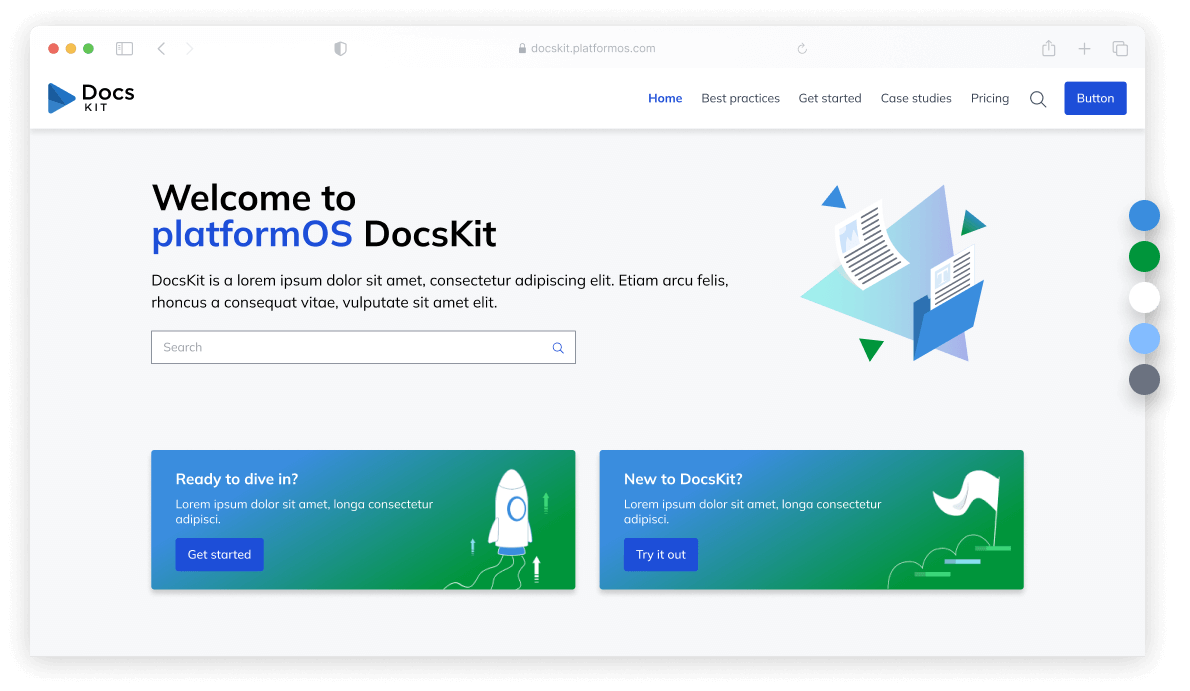This screenshot has height=691, width=1190.
Task: Open the search icon in navigation bar
Action: [1038, 99]
